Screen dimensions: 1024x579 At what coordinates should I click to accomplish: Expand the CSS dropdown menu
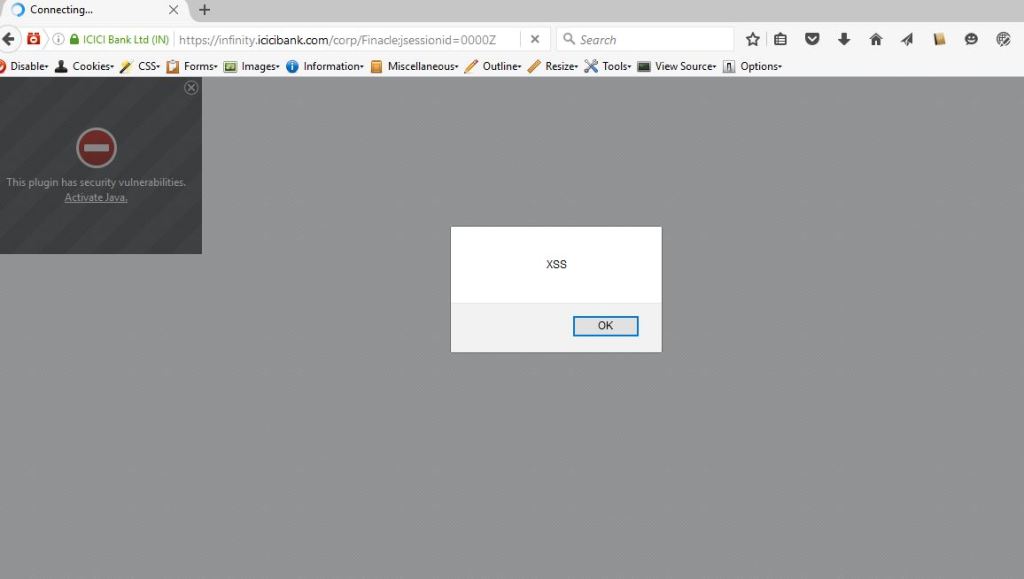coord(146,66)
